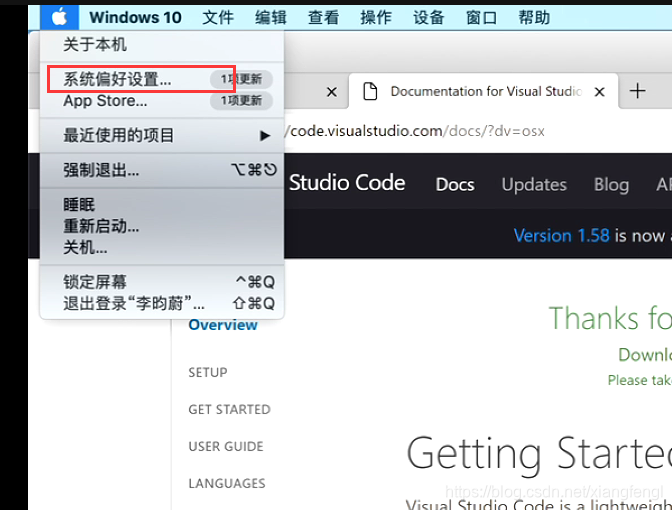Open the 设备 menu

pos(429,18)
